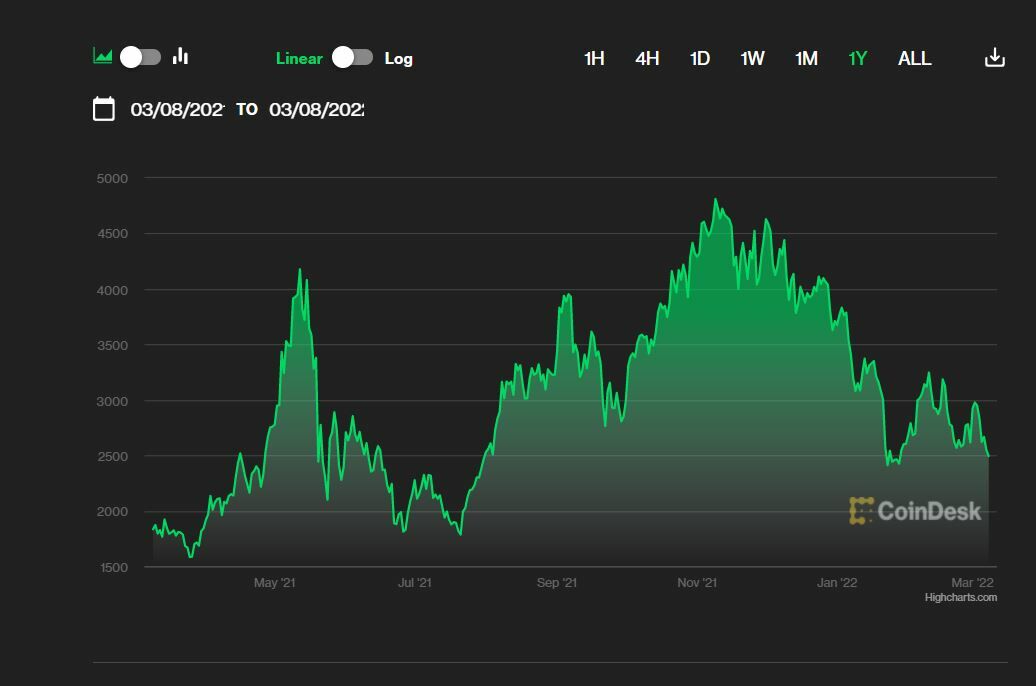
Task: Toggle the chart type switch
Action: [140, 57]
